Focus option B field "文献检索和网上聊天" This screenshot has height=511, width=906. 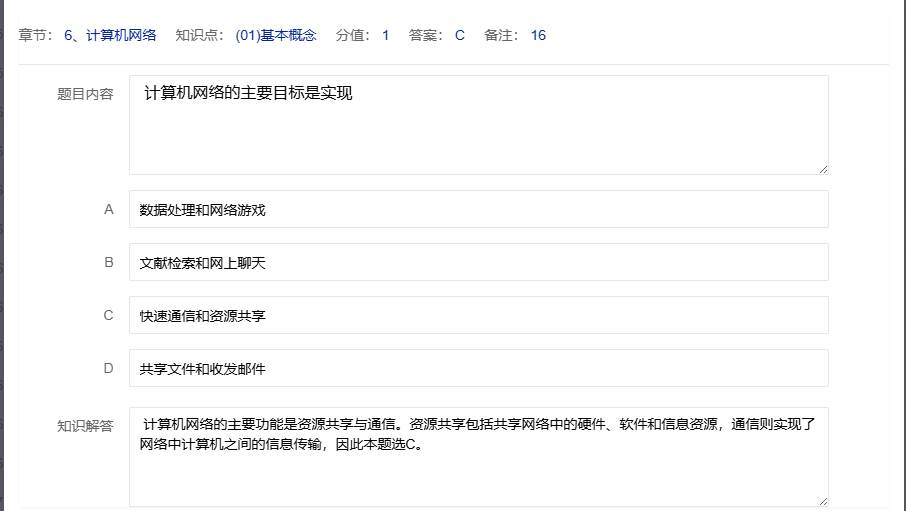tap(478, 263)
